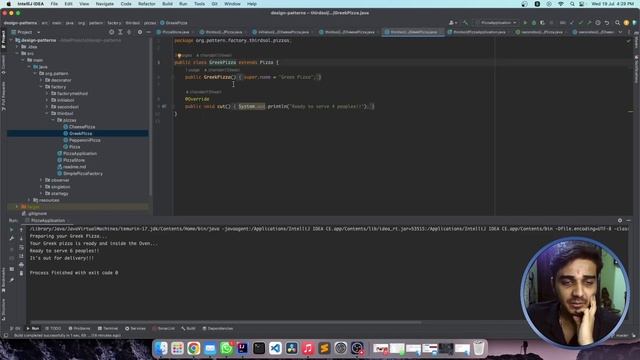Collapse the thirdsol folder

click(47, 113)
